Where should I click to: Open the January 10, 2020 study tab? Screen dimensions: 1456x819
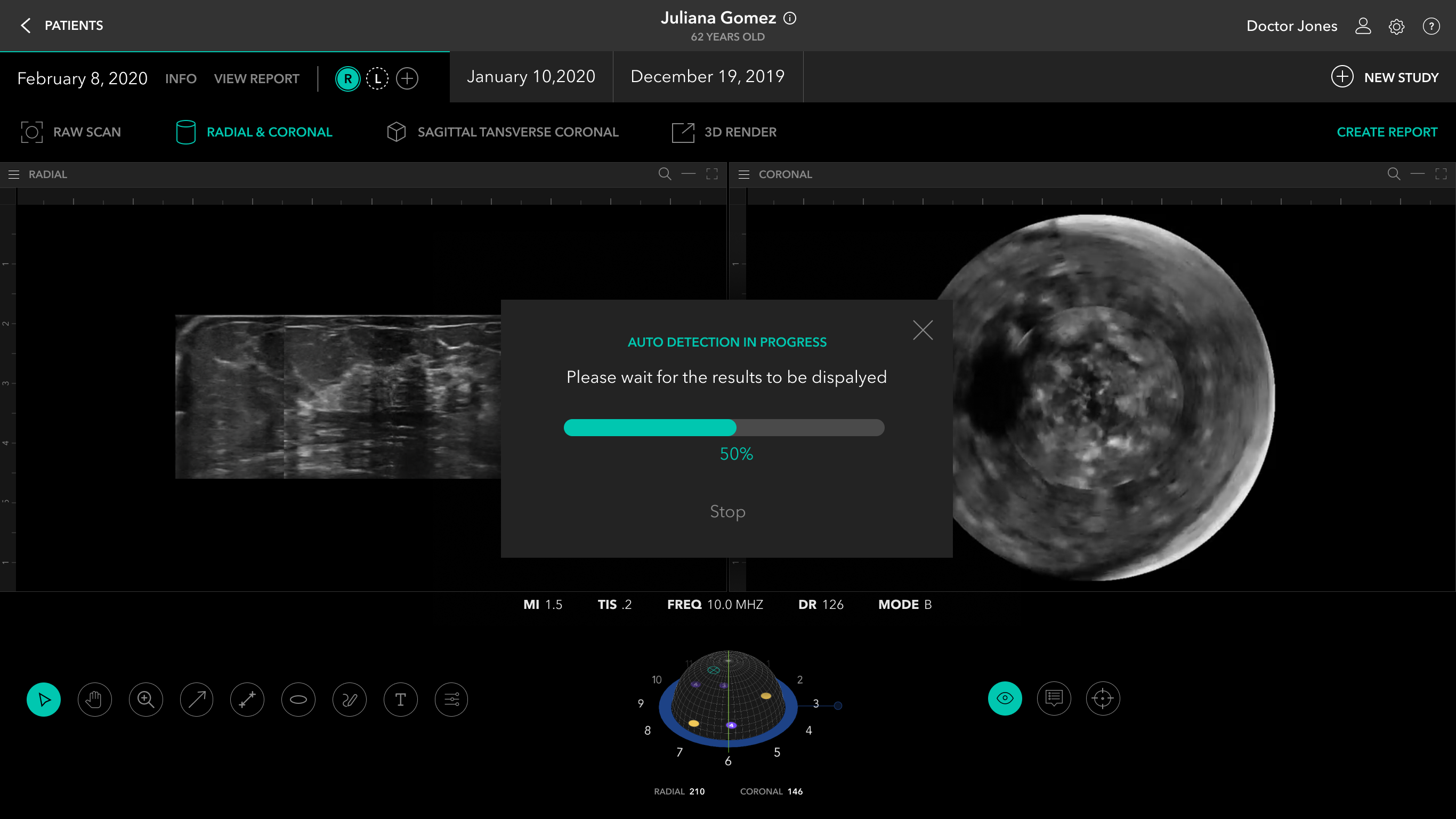(x=531, y=76)
